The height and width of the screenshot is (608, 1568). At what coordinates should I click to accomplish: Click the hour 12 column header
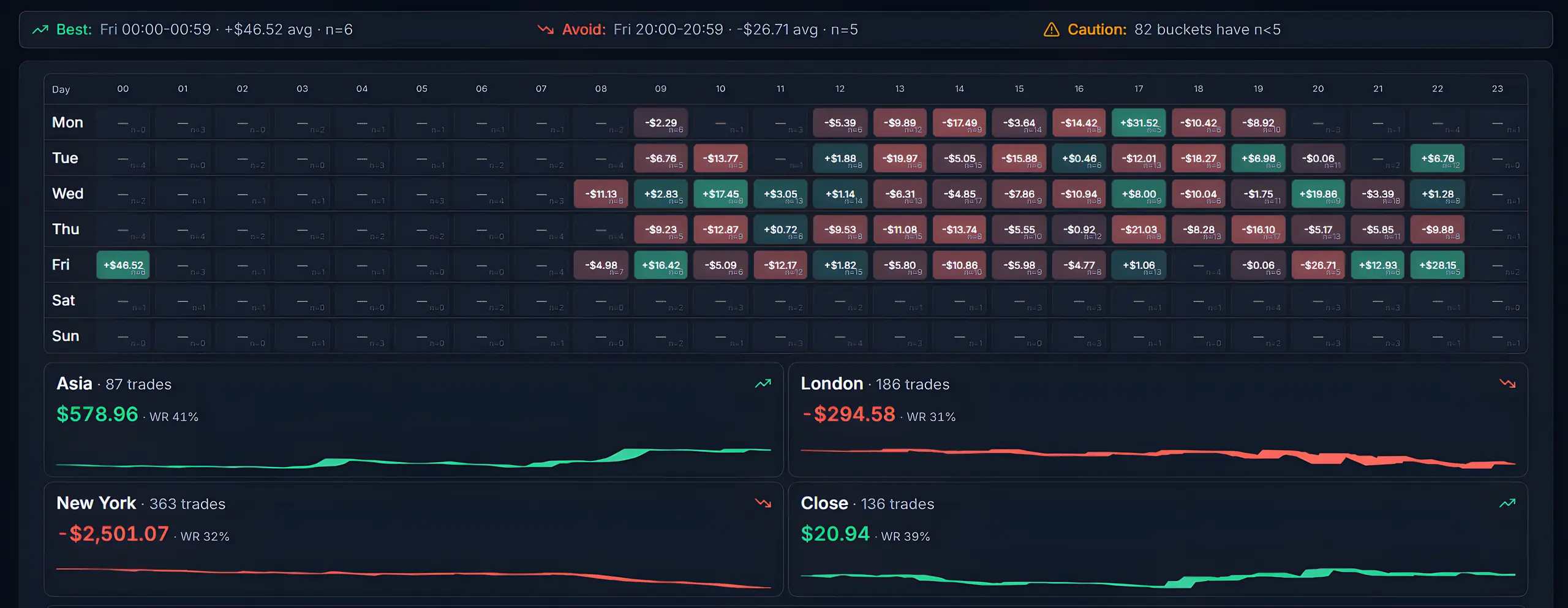tap(840, 88)
